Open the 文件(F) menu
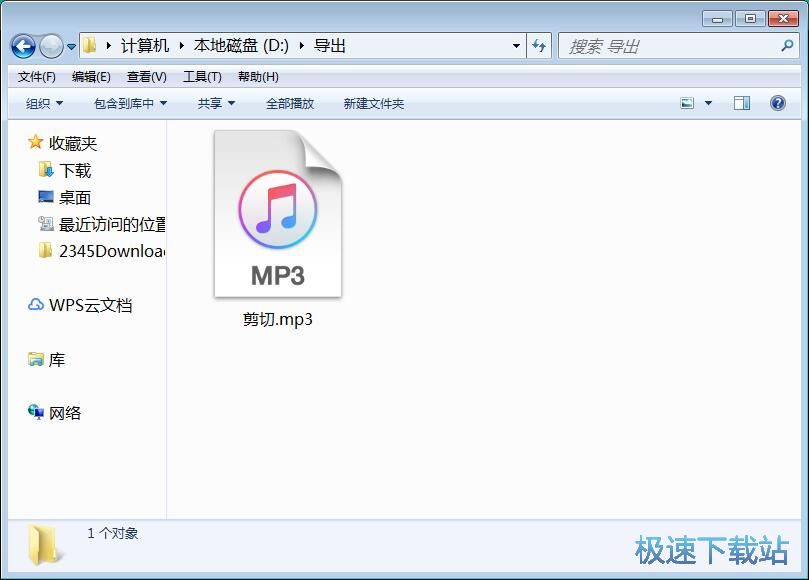The image size is (809, 580). click(37, 77)
